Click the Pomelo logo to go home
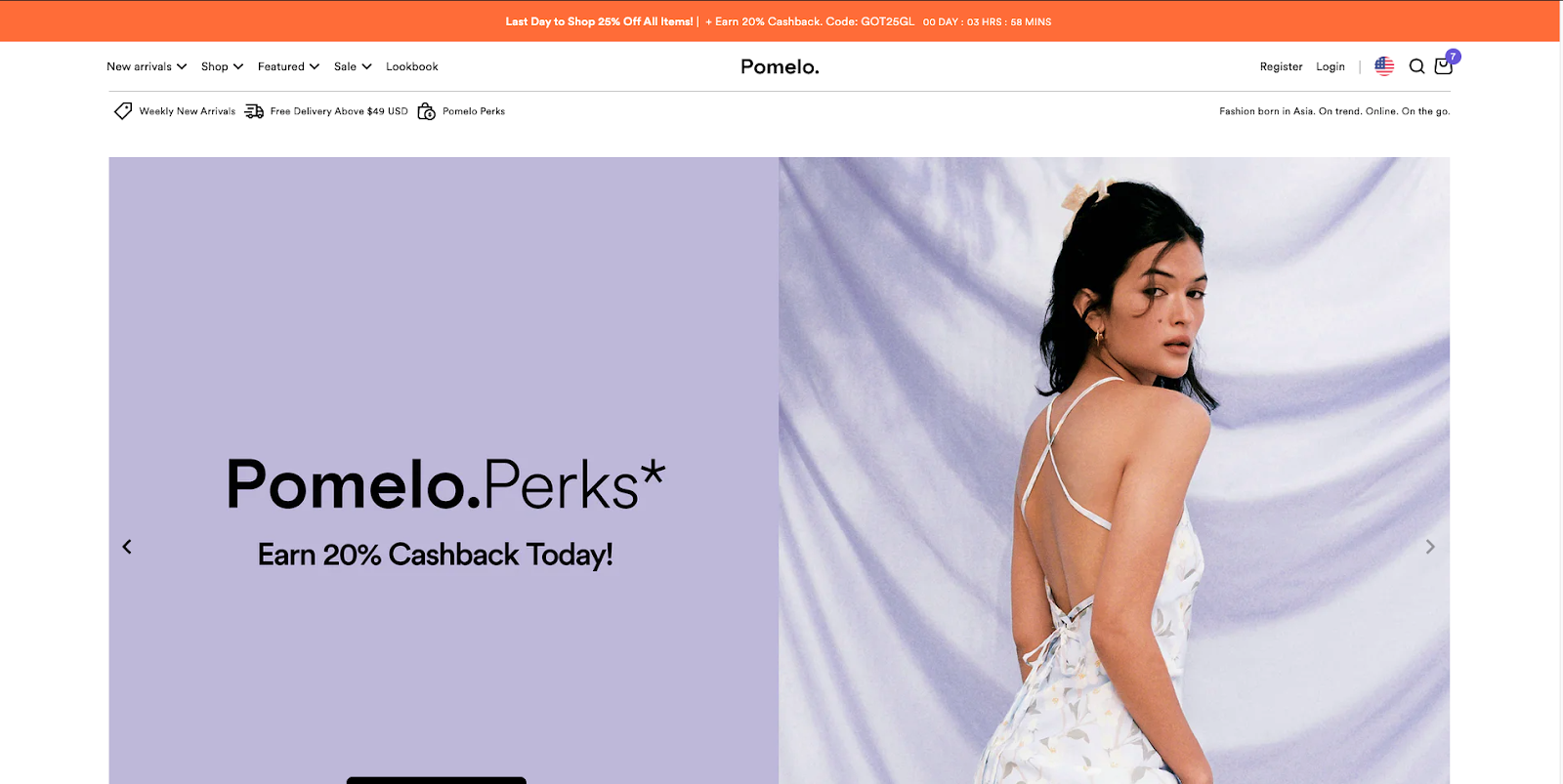 click(780, 66)
